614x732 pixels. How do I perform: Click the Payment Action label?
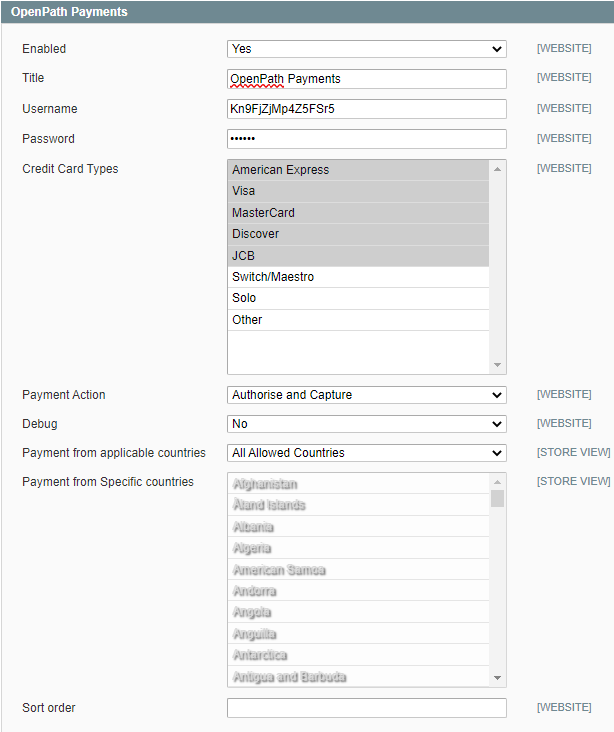point(64,395)
